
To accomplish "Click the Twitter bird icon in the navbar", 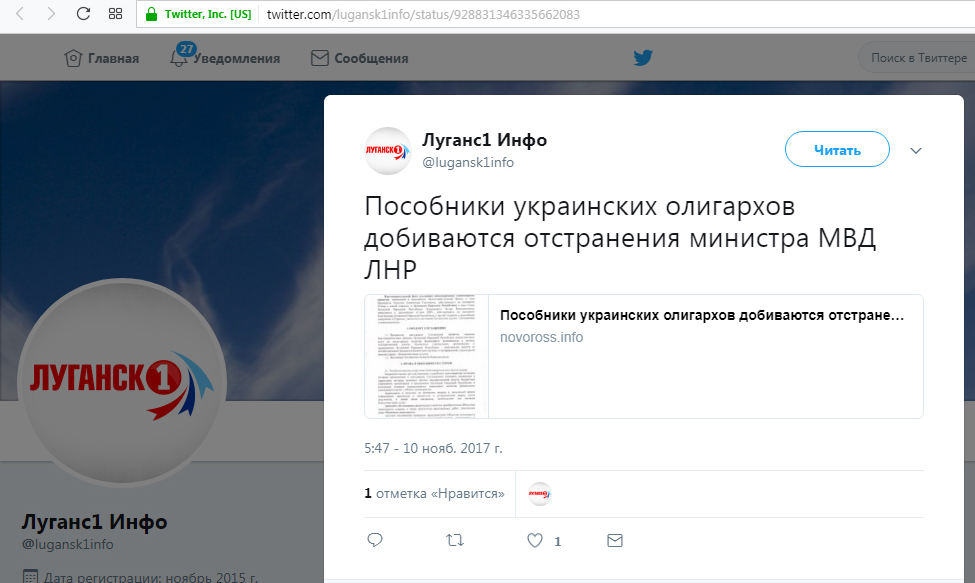I will point(643,57).
